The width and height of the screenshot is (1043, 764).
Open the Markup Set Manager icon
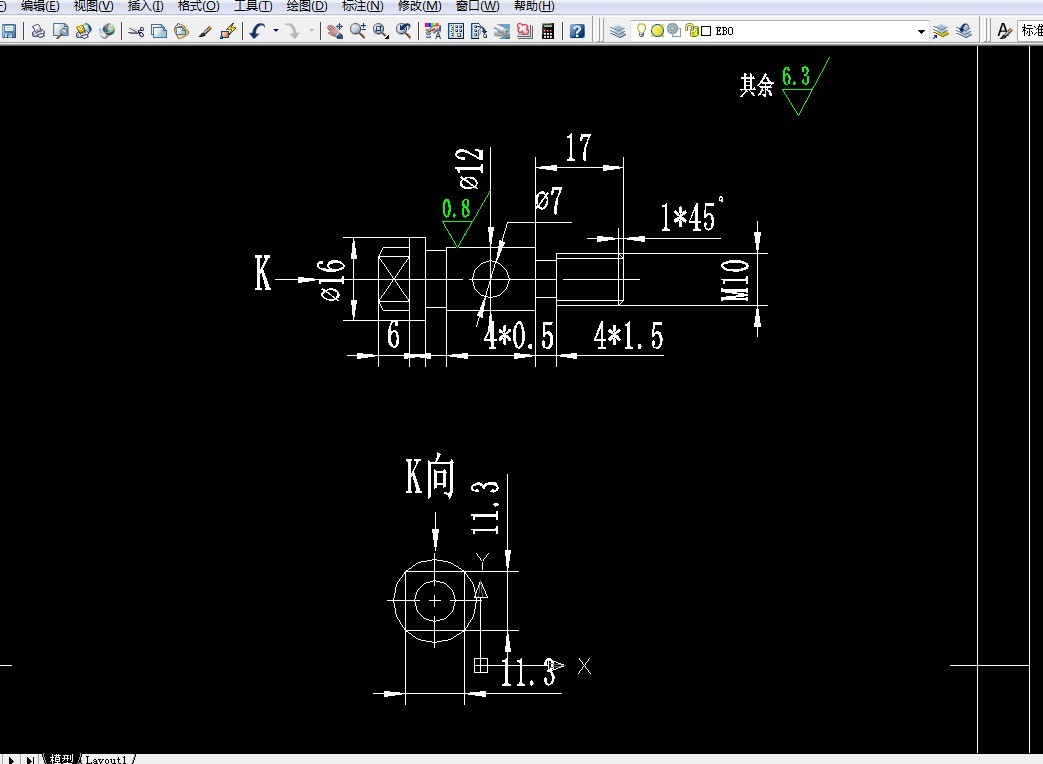coord(525,31)
